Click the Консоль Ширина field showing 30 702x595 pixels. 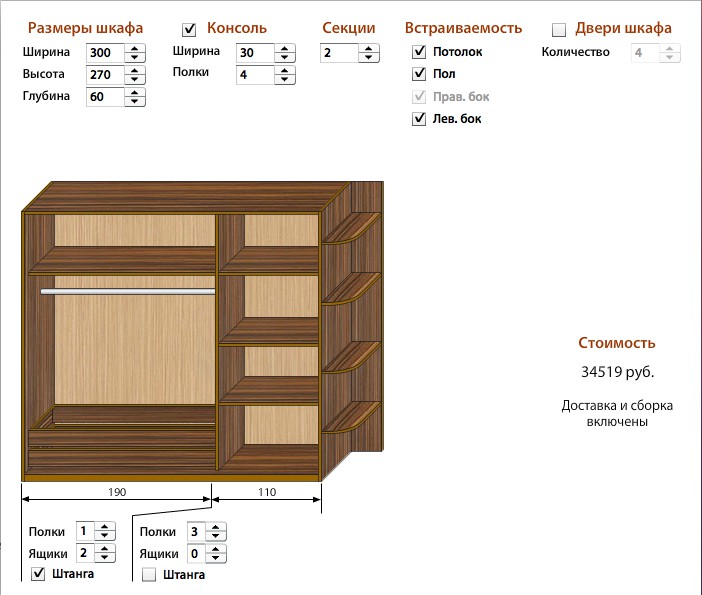(255, 53)
